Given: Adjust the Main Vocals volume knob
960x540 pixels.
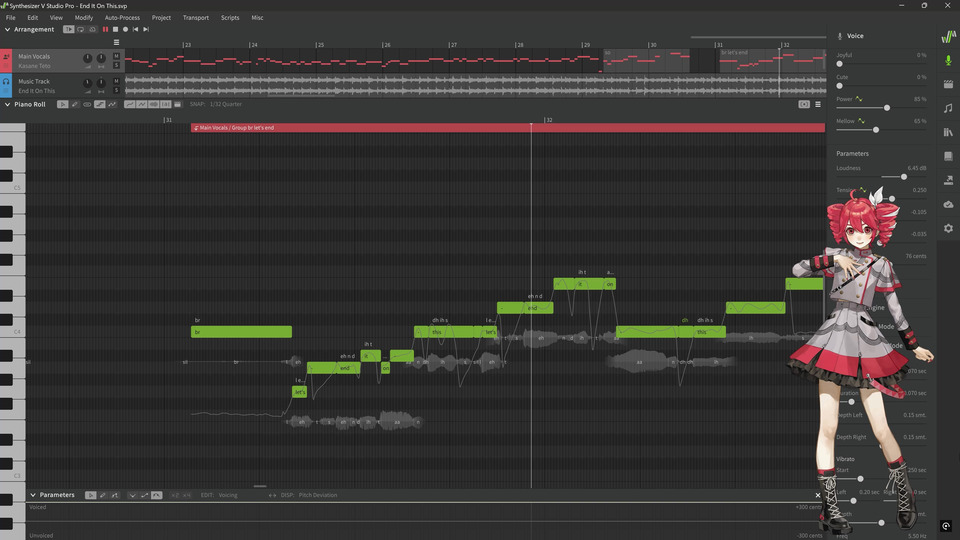Looking at the screenshot, I should point(88,58).
